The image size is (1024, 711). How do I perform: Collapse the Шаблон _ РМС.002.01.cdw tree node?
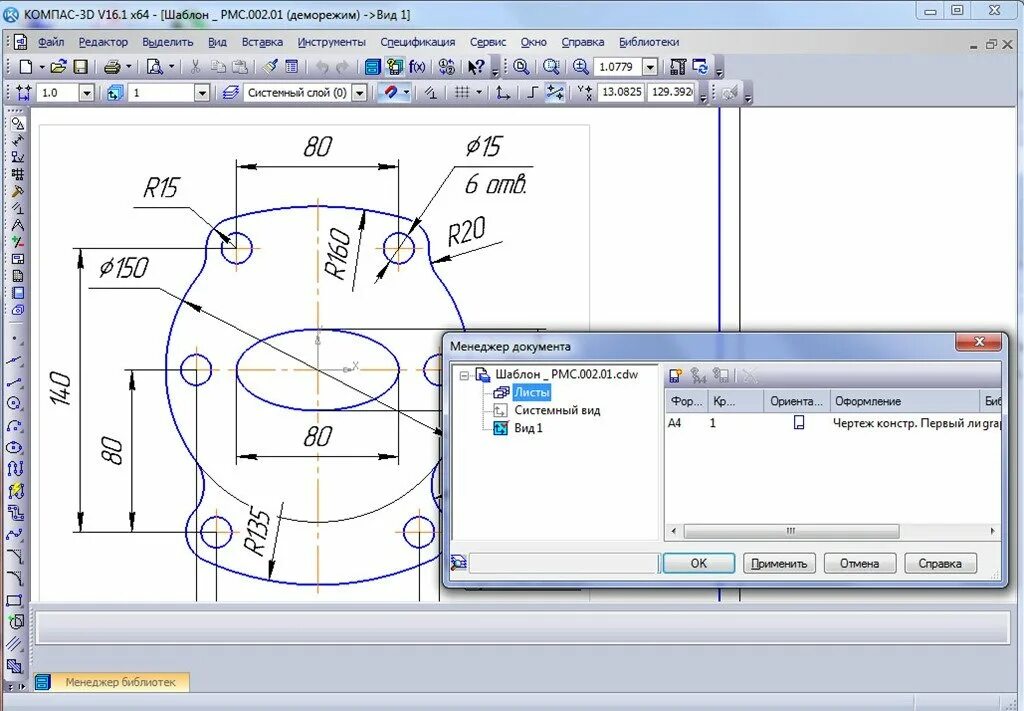[464, 375]
